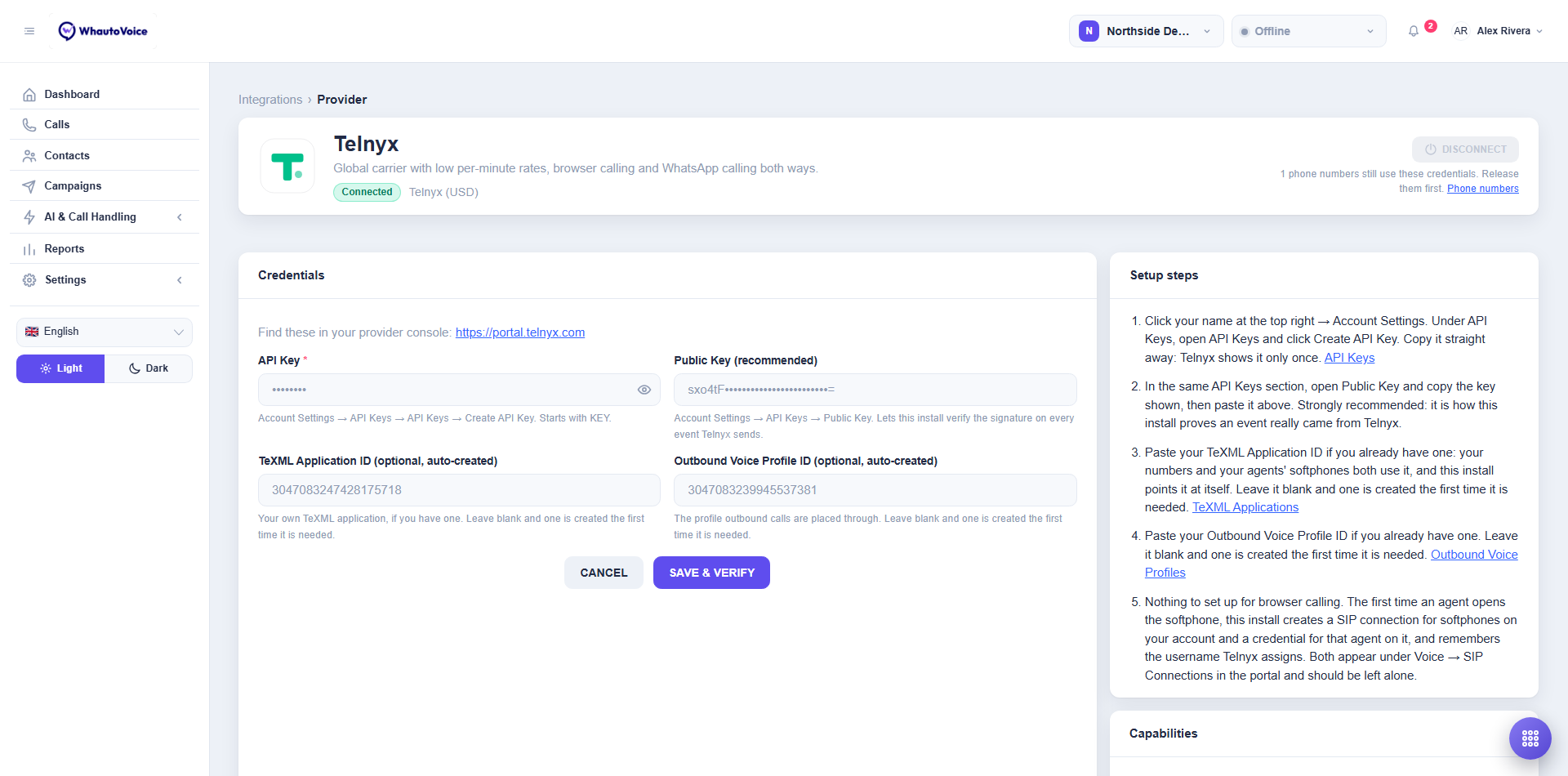Click the Cancel button
This screenshot has height=776, width=1568.
click(x=604, y=573)
